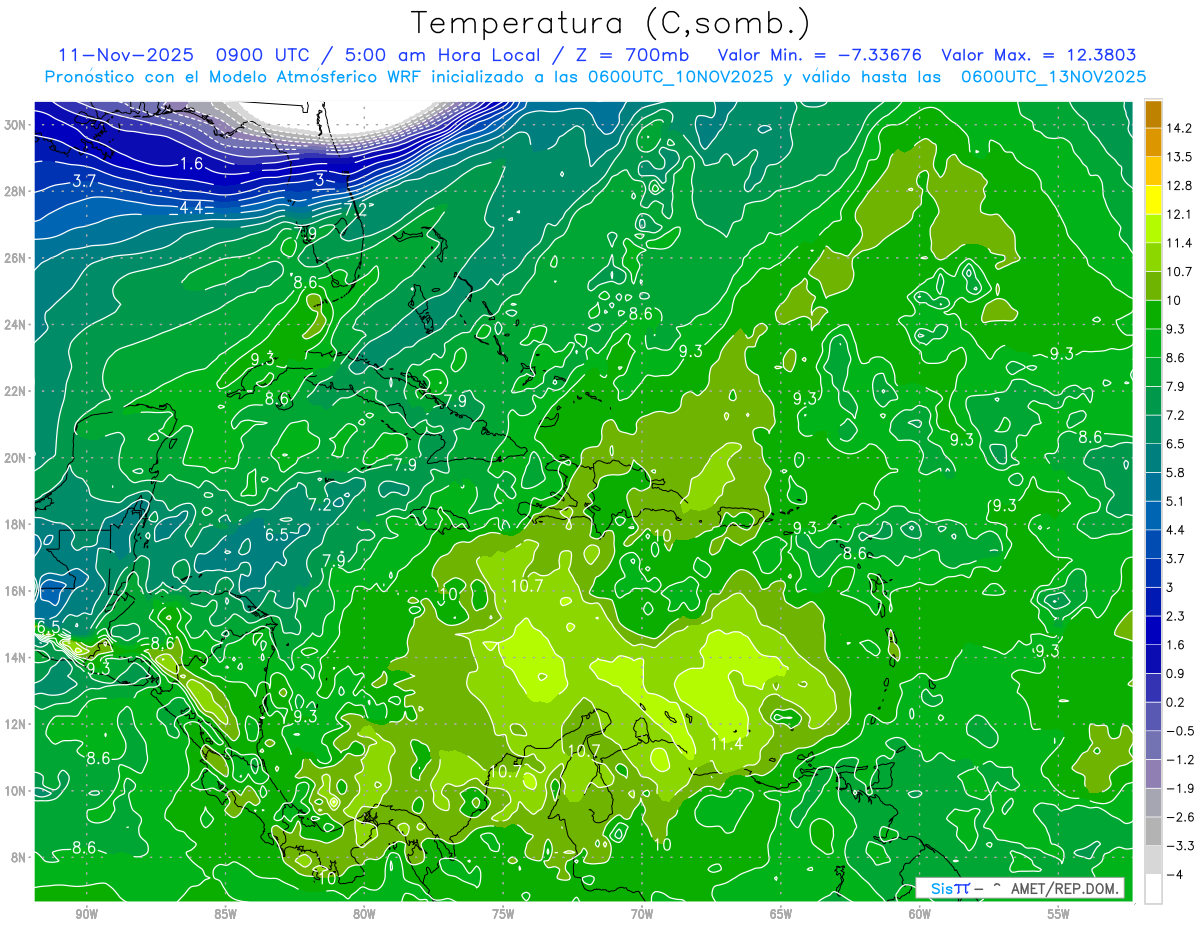
Task: Click 'Valor Max. = 12.3803' text
Action: [x=1039, y=55]
